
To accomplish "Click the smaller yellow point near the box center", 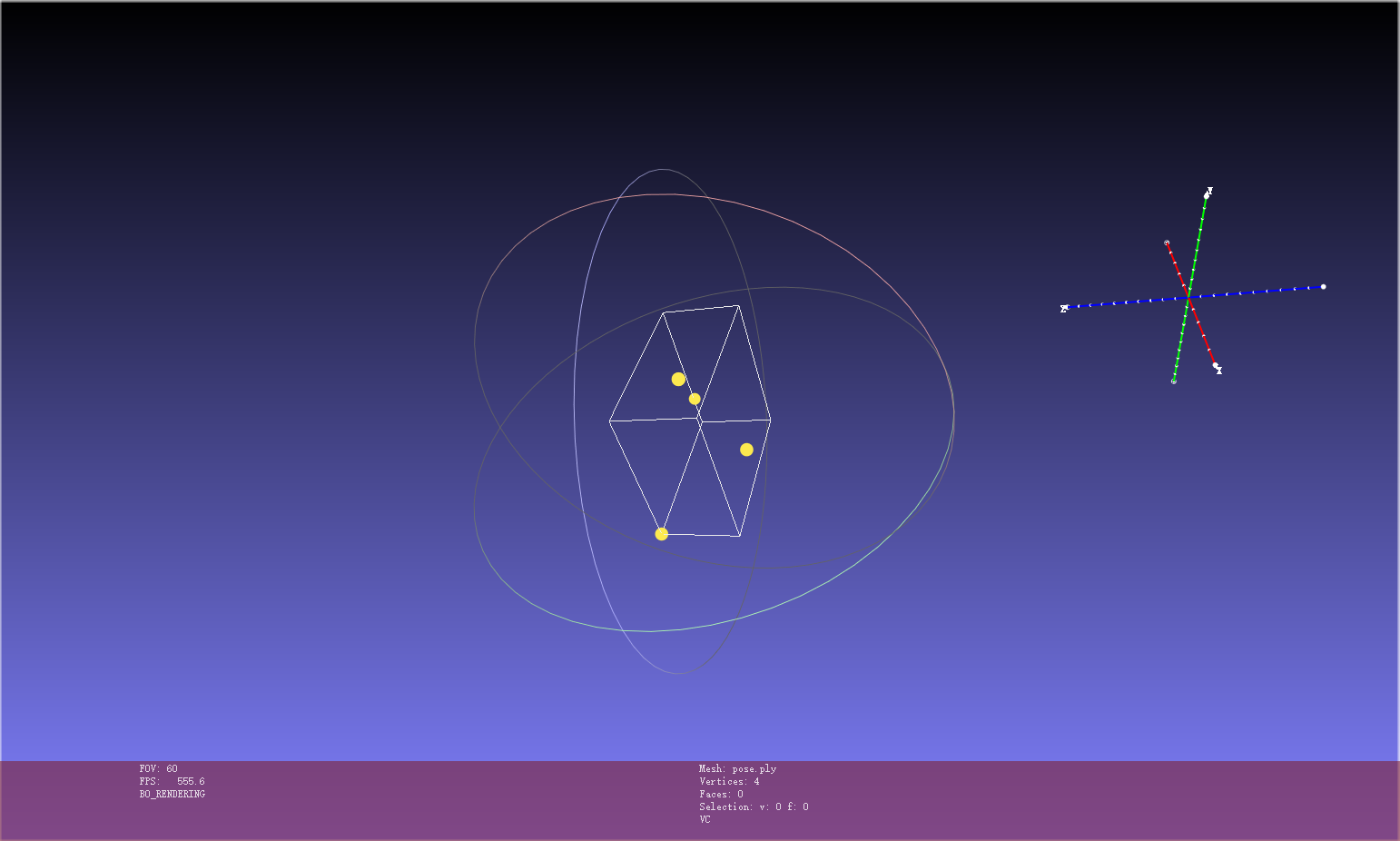I will (x=695, y=399).
